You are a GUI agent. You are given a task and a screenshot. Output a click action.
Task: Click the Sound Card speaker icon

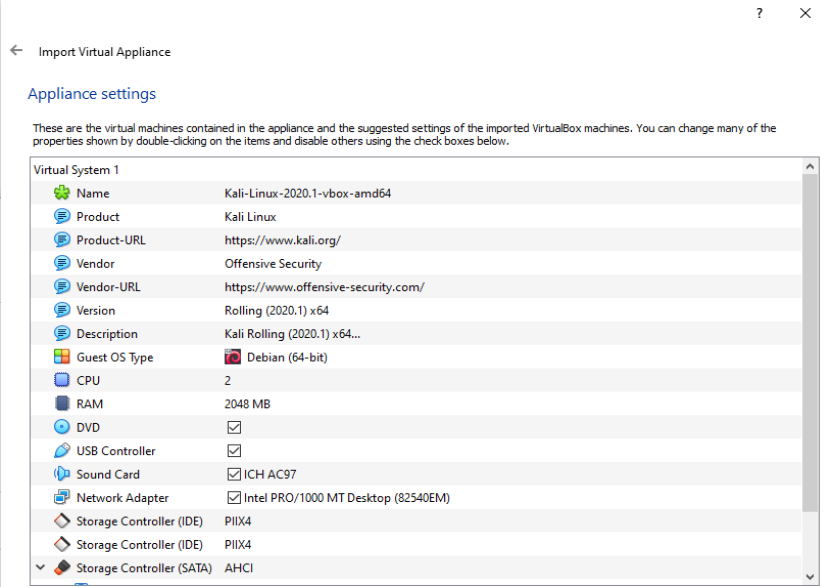pos(62,474)
